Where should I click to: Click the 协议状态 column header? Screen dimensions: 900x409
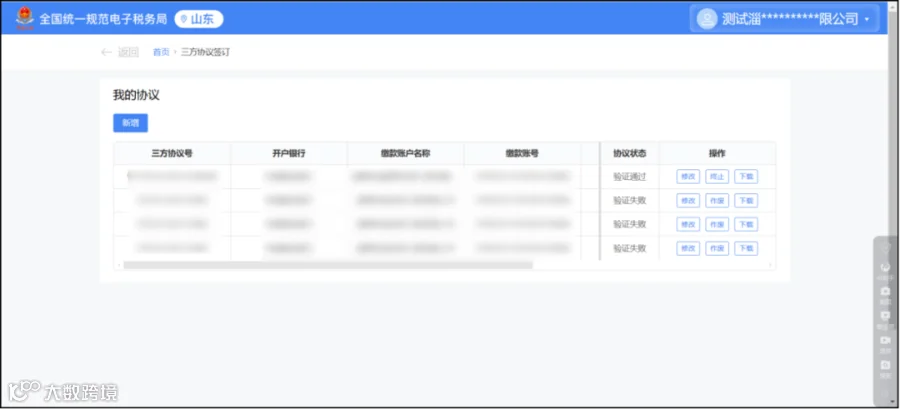pyautogui.click(x=630, y=153)
